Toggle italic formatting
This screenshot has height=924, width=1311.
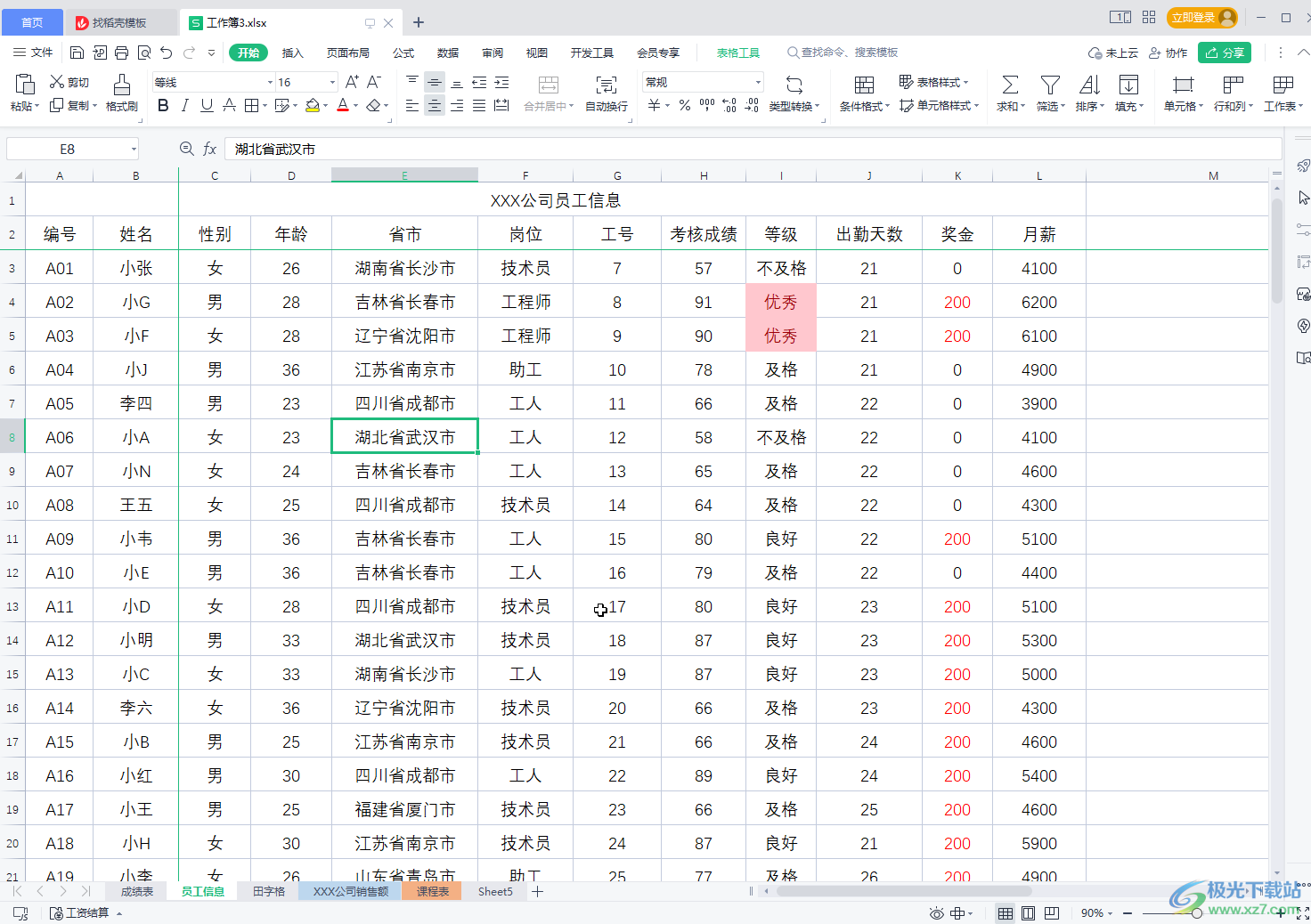(184, 105)
